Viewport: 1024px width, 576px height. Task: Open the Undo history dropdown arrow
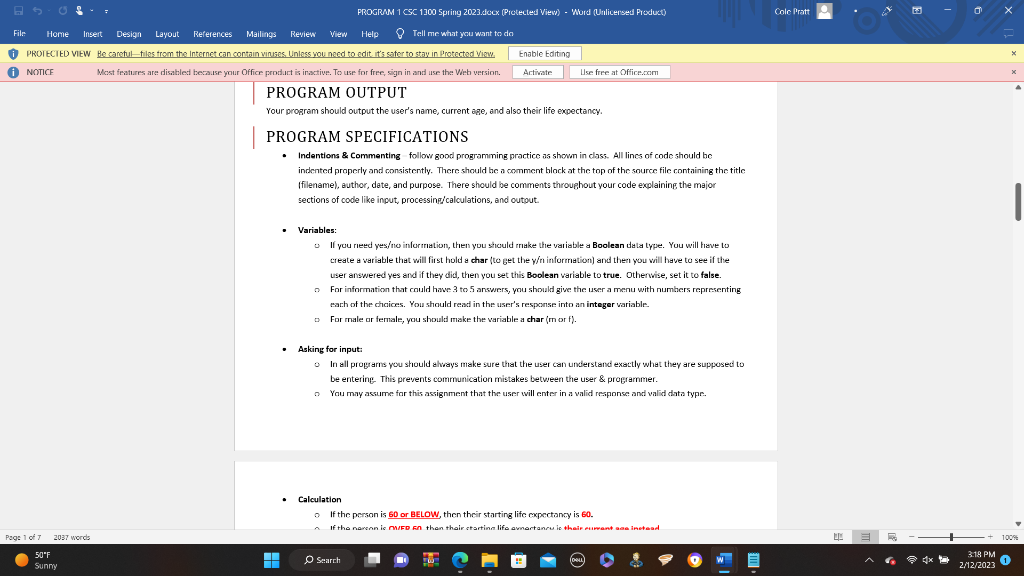(48, 11)
